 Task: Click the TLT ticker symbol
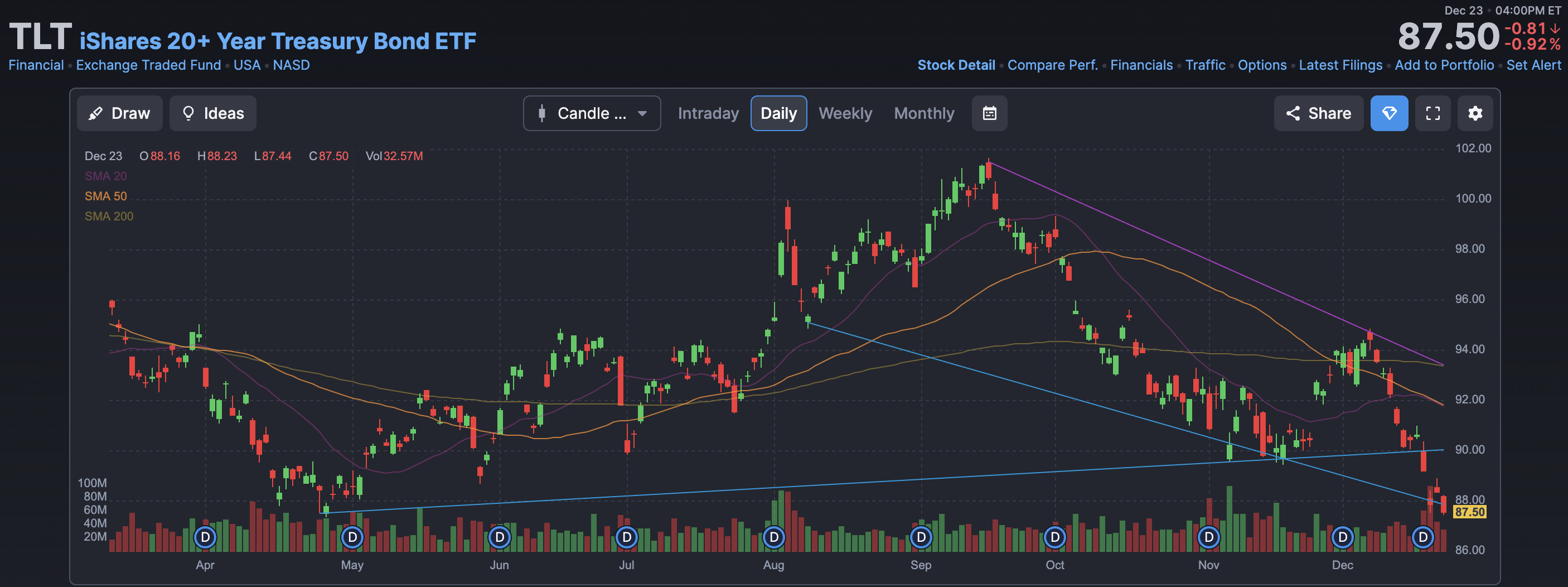click(40, 36)
